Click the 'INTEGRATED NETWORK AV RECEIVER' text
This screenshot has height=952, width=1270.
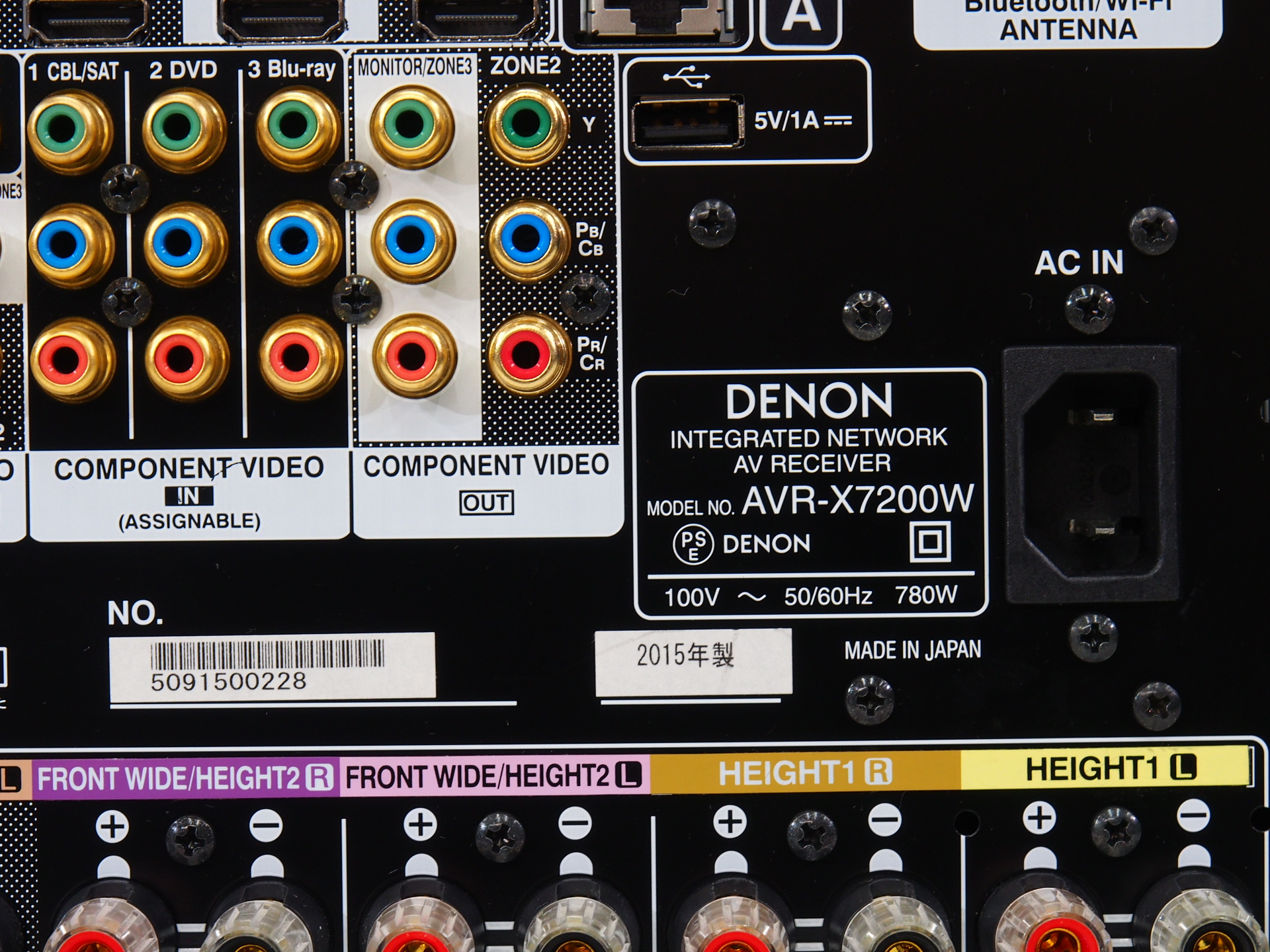(x=810, y=450)
